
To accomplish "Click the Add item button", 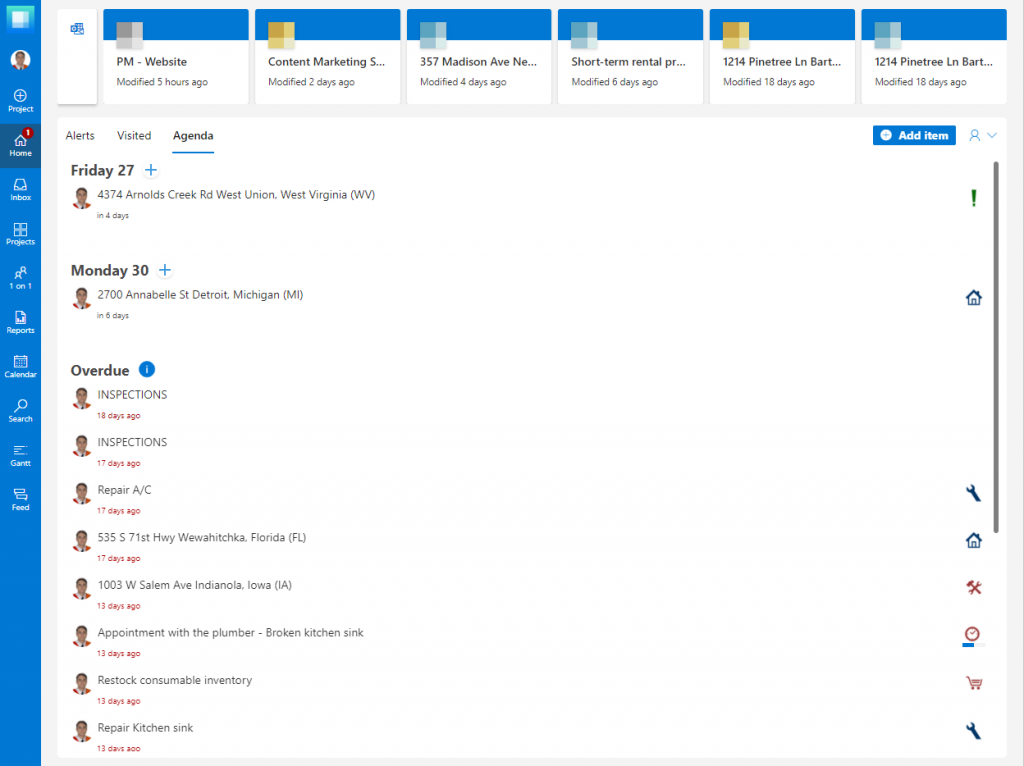I will pos(913,135).
